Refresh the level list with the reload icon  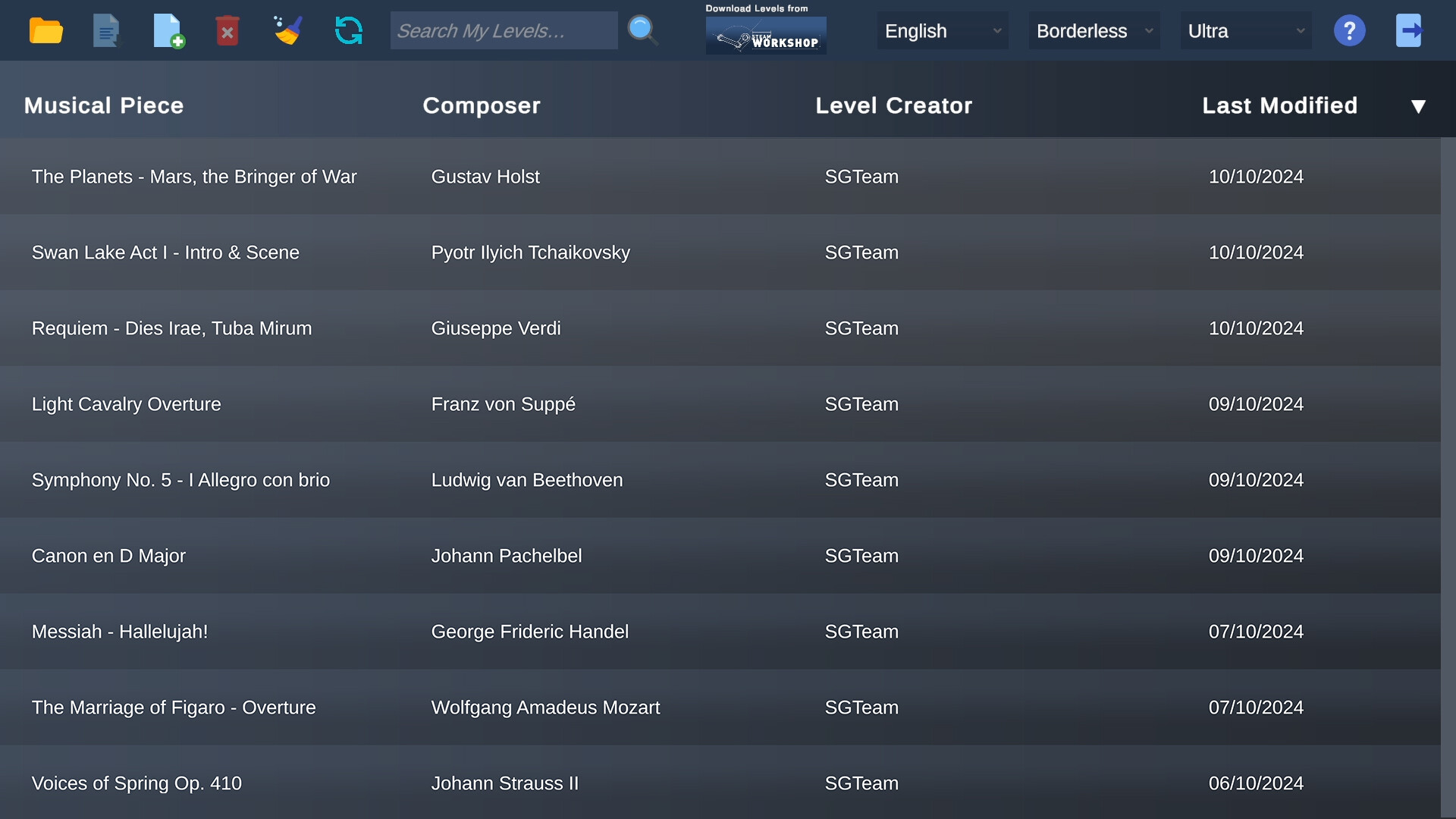tap(348, 30)
